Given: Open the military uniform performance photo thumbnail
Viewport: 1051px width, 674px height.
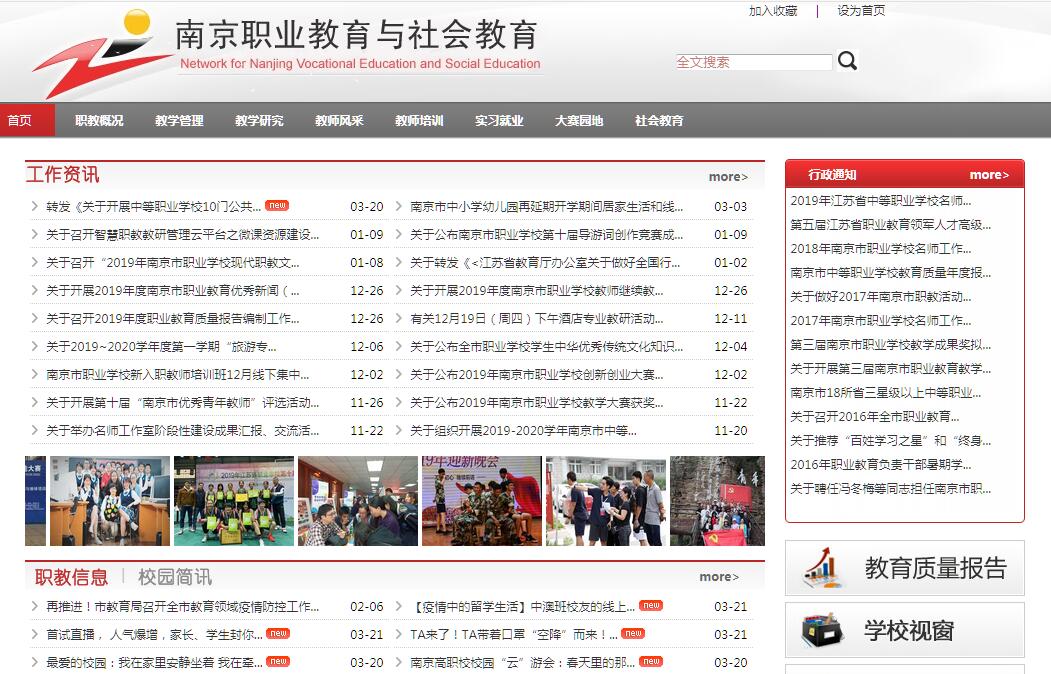Looking at the screenshot, I should 481,501.
